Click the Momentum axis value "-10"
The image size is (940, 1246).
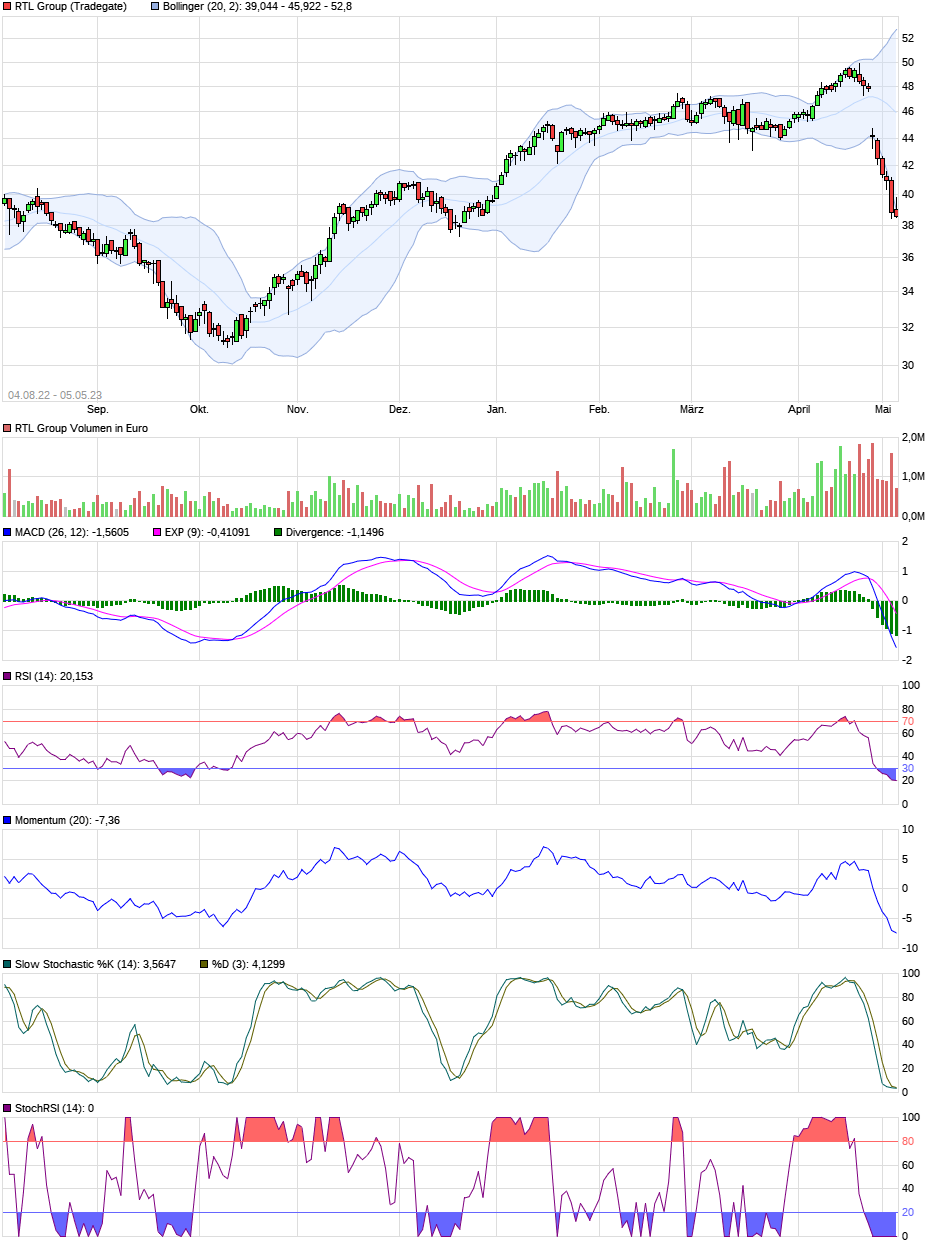pyautogui.click(x=910, y=948)
